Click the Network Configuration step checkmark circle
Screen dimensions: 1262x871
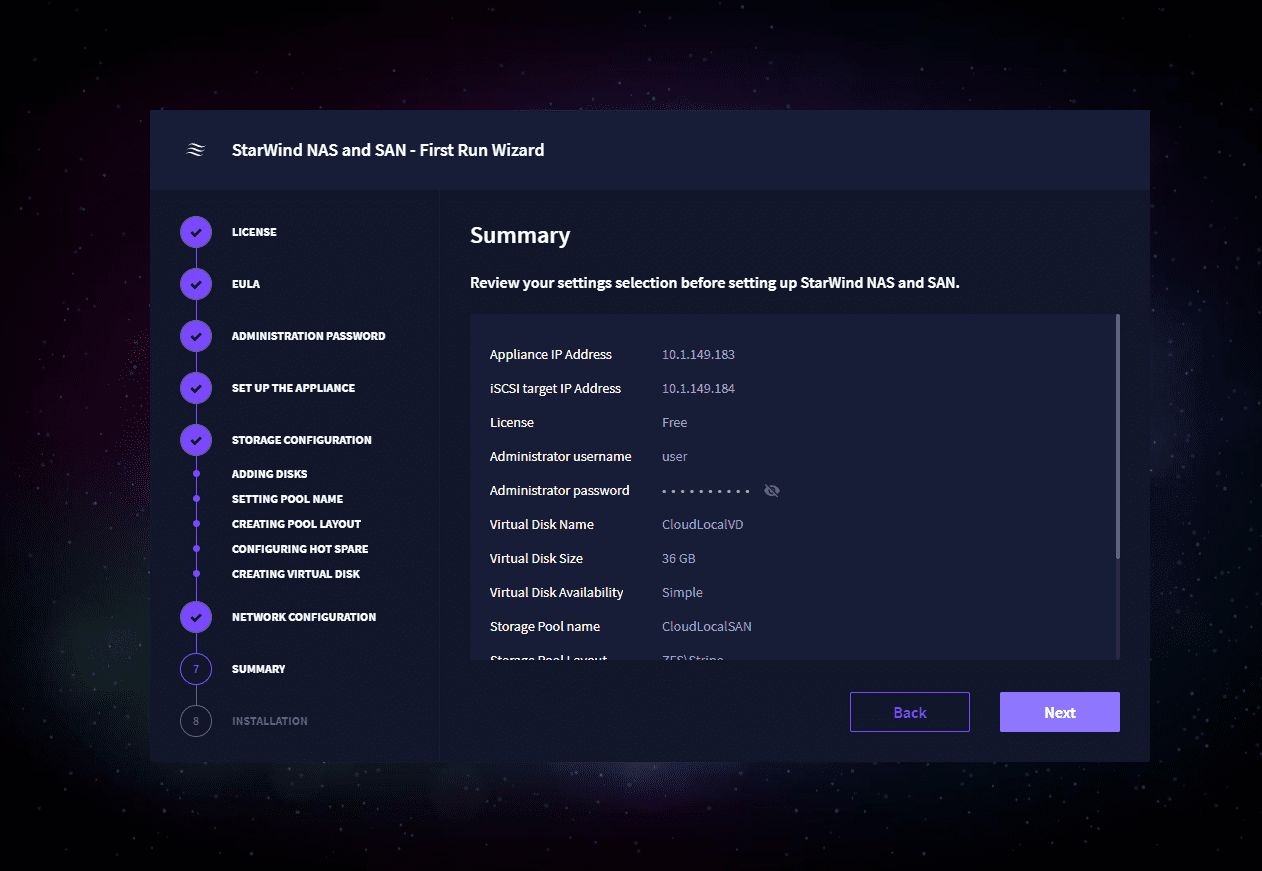pos(196,617)
